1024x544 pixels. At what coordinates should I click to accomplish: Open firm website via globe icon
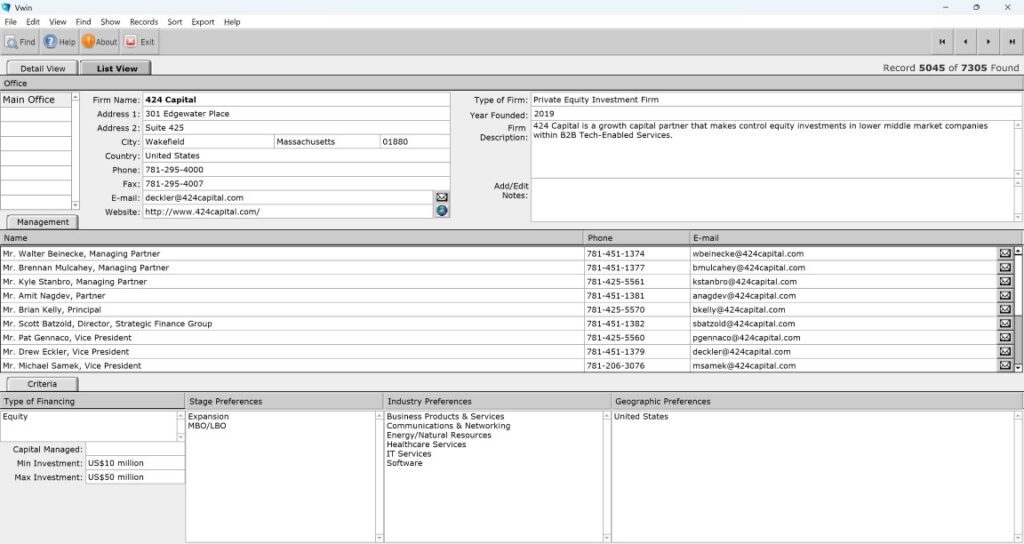[442, 211]
